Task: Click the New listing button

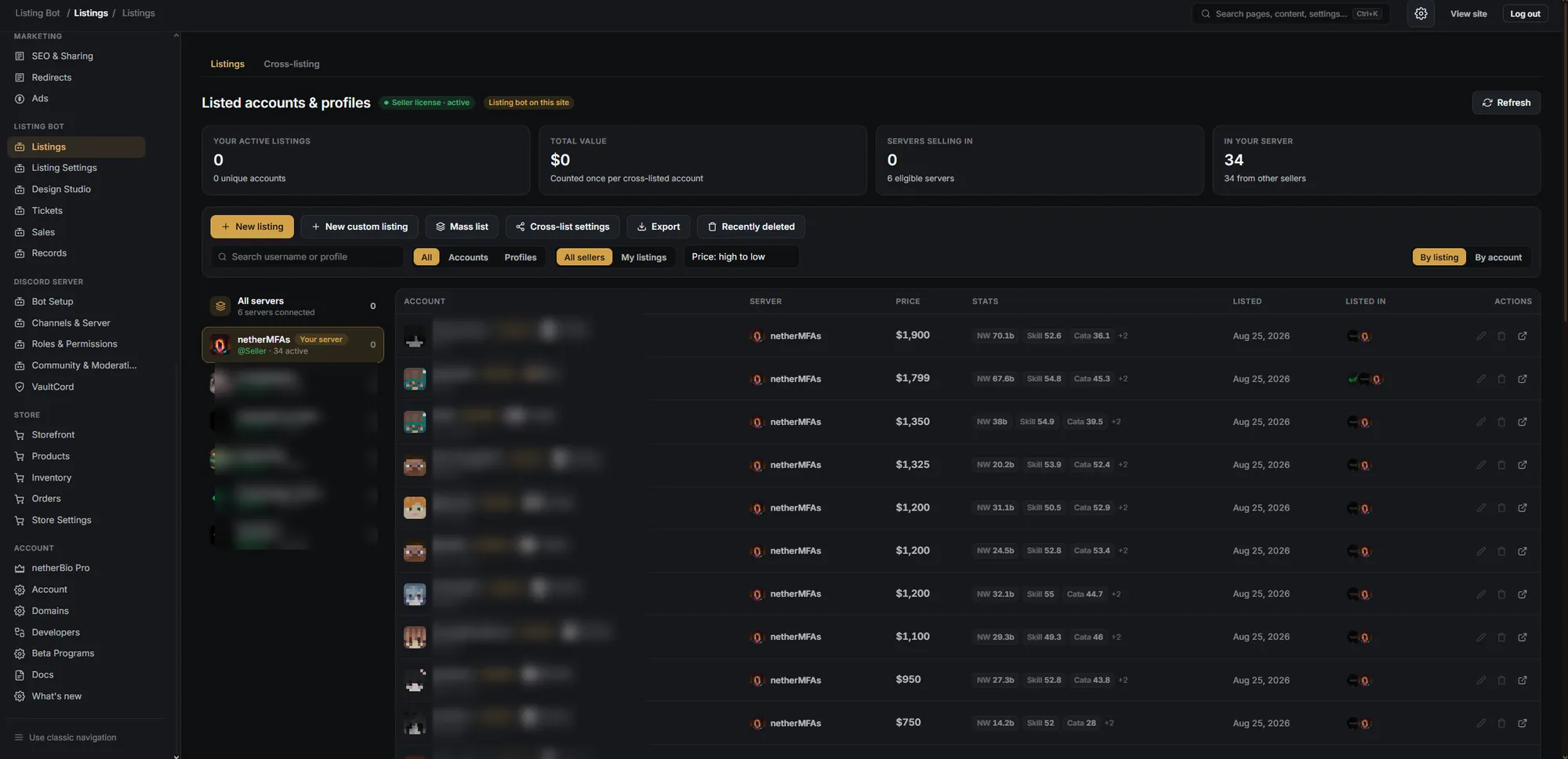Action: 252,227
